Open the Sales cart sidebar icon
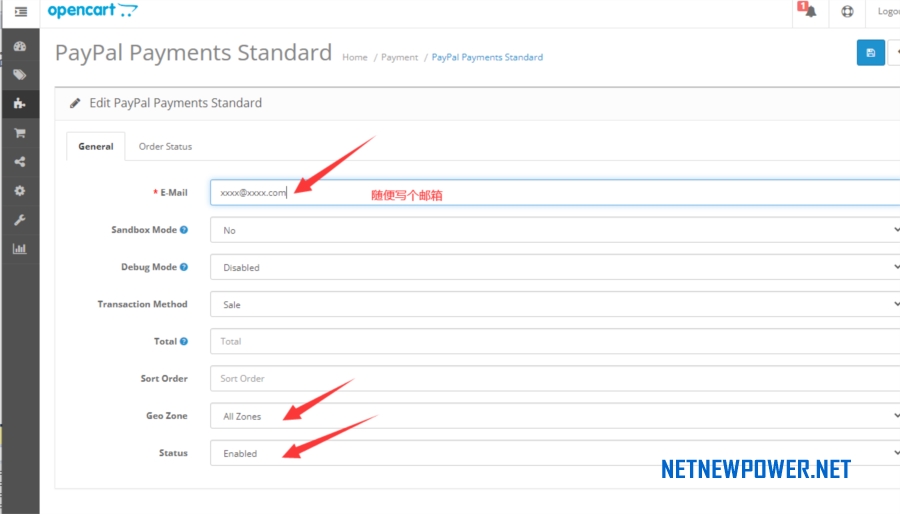900x514 pixels. [x=20, y=133]
